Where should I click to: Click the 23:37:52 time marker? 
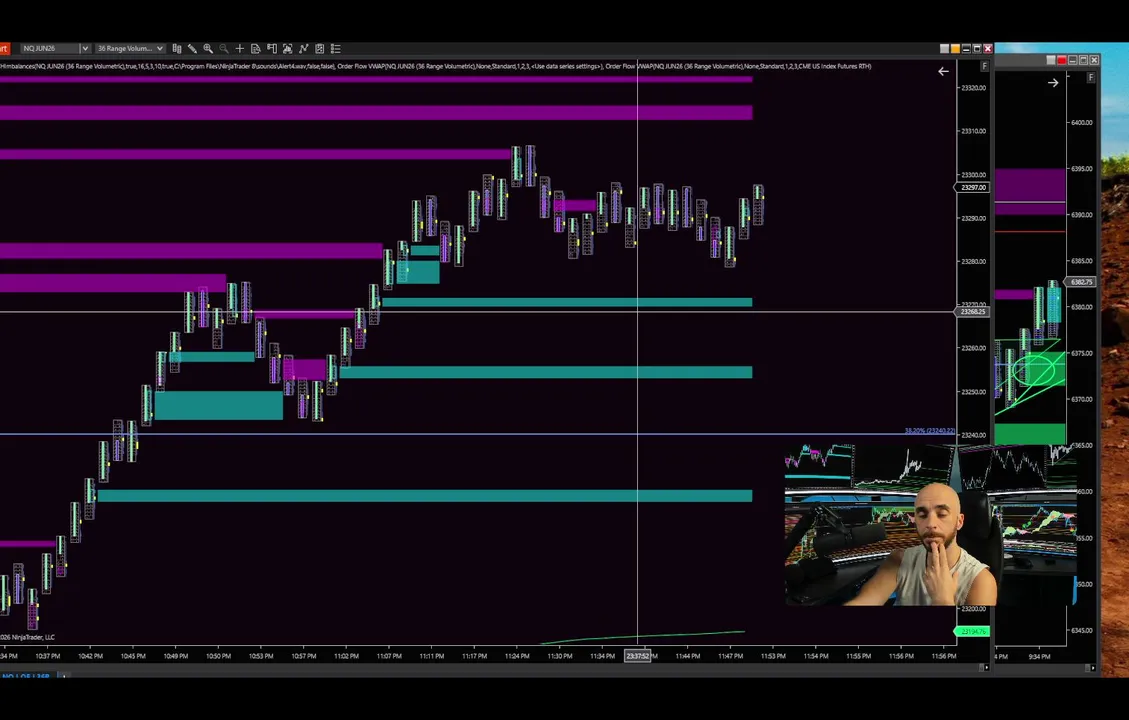click(x=637, y=656)
